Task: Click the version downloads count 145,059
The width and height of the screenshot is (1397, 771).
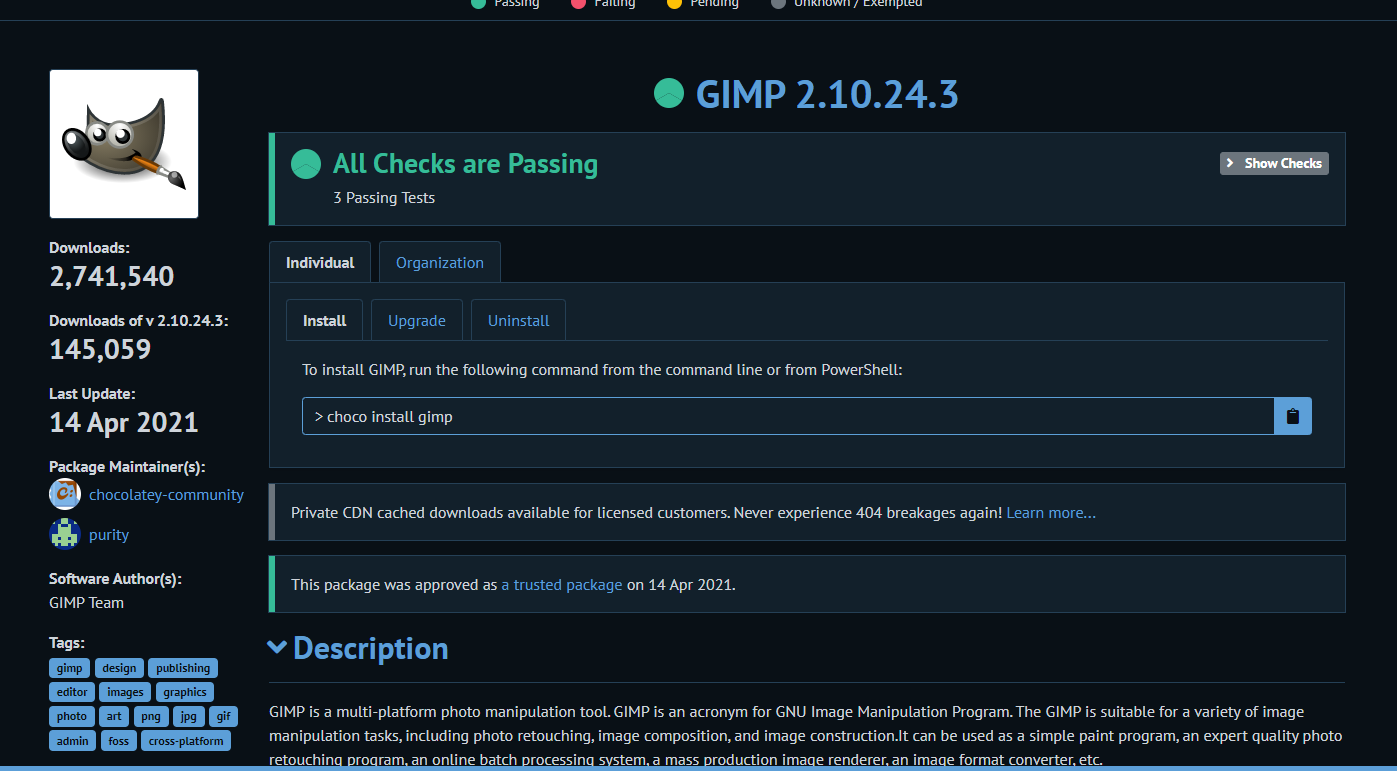Action: click(x=100, y=349)
